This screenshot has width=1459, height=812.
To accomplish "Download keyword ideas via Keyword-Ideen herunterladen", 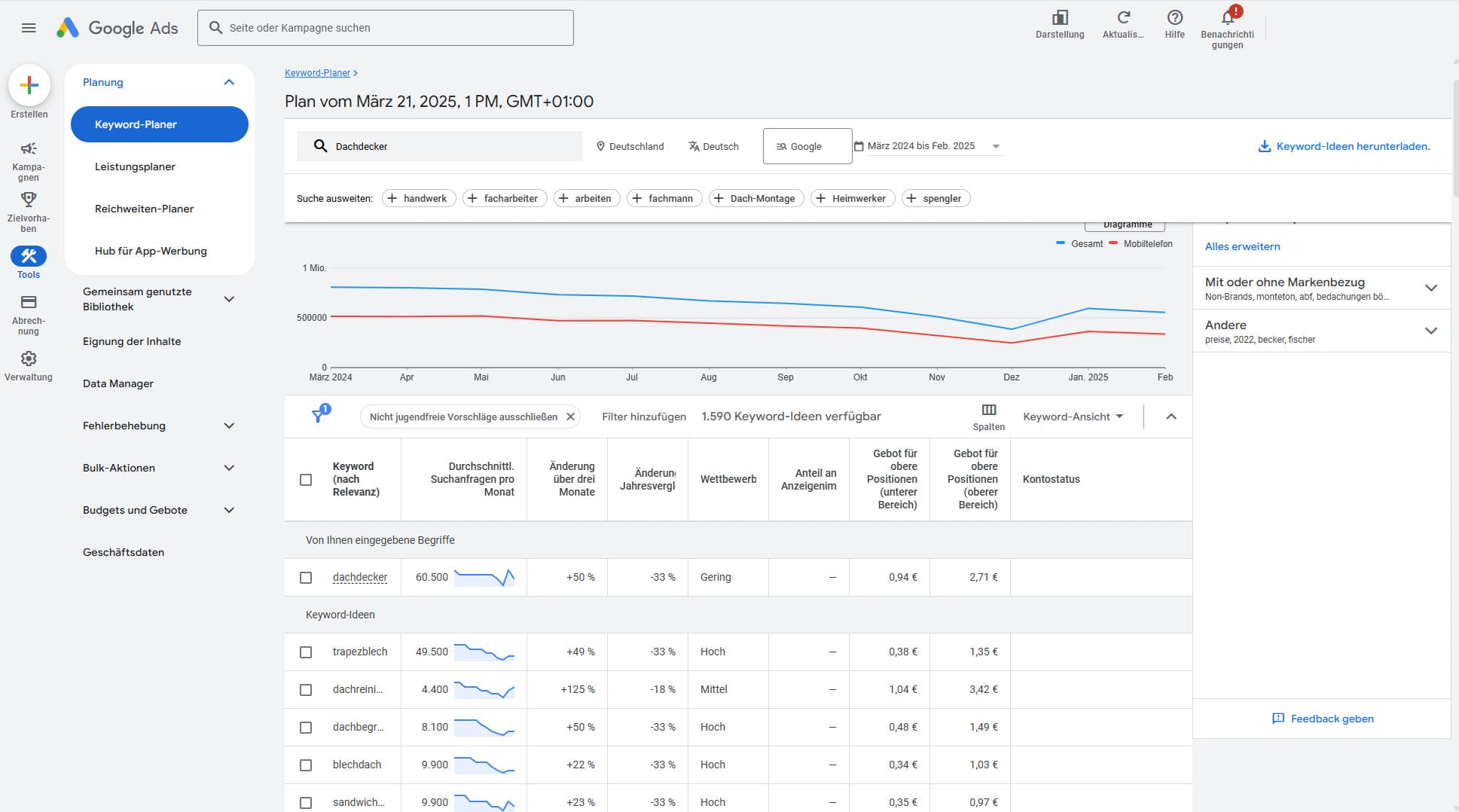I will (x=1344, y=146).
